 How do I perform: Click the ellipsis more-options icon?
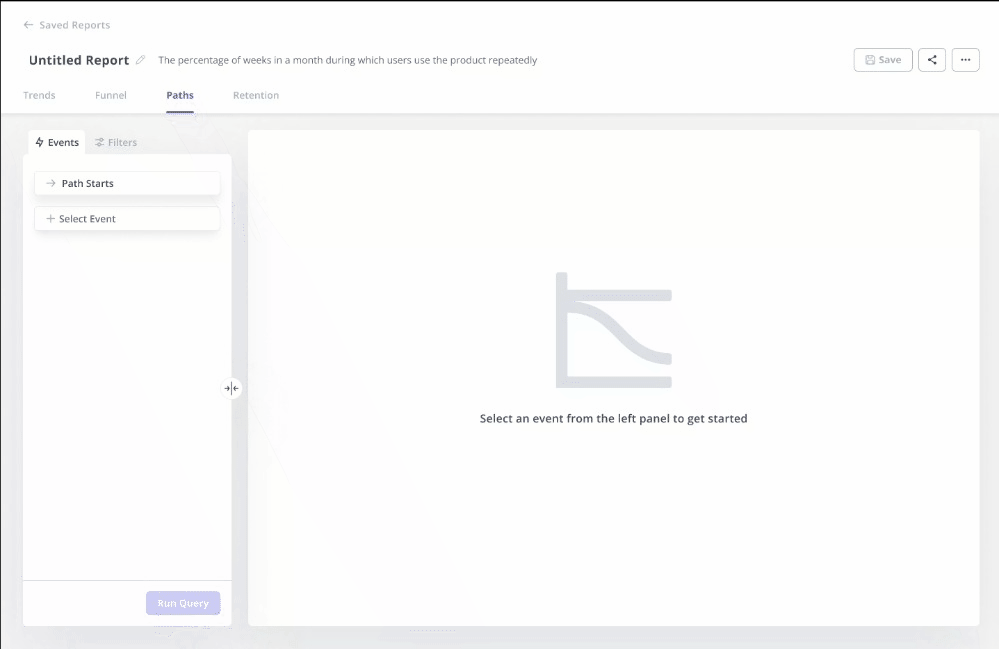[x=965, y=60]
